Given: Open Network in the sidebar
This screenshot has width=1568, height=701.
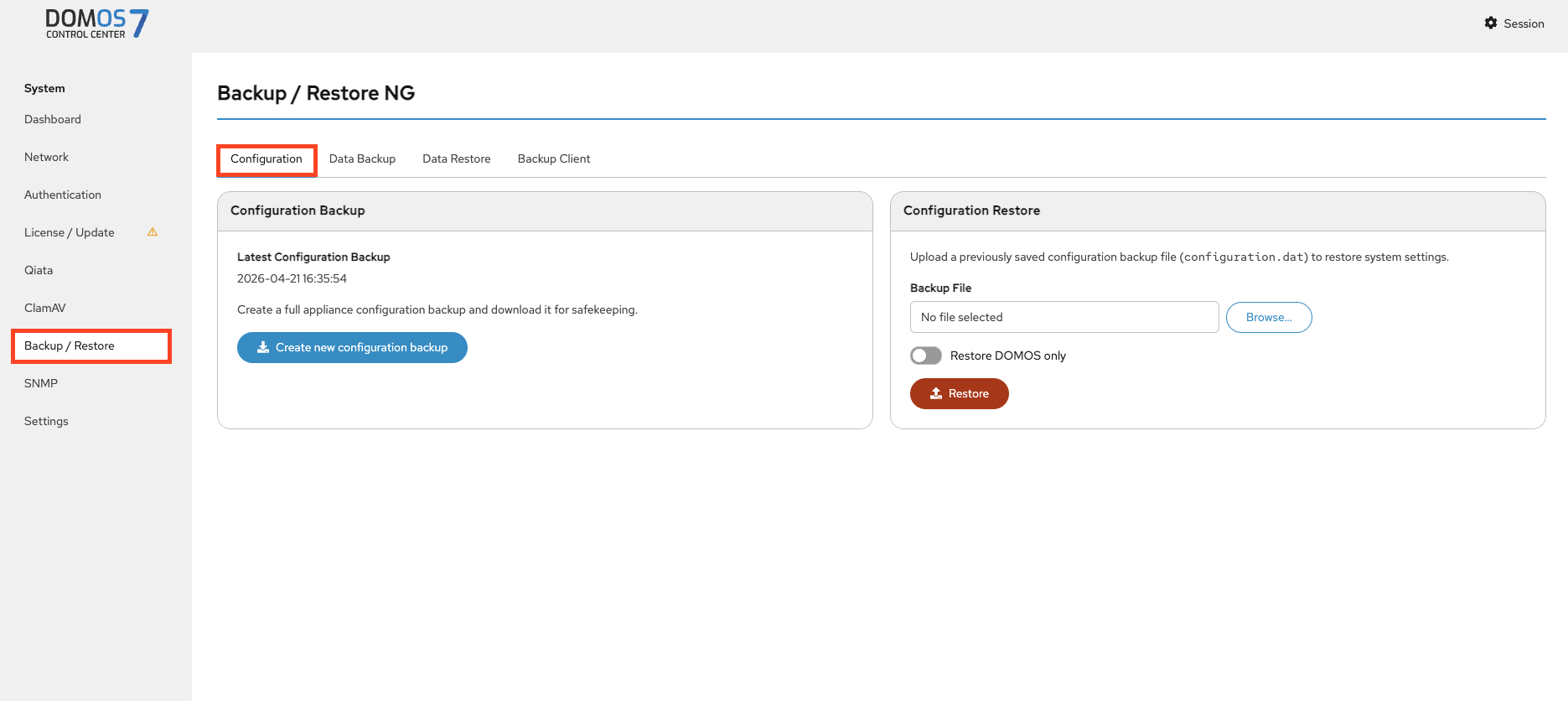Looking at the screenshot, I should [x=47, y=158].
